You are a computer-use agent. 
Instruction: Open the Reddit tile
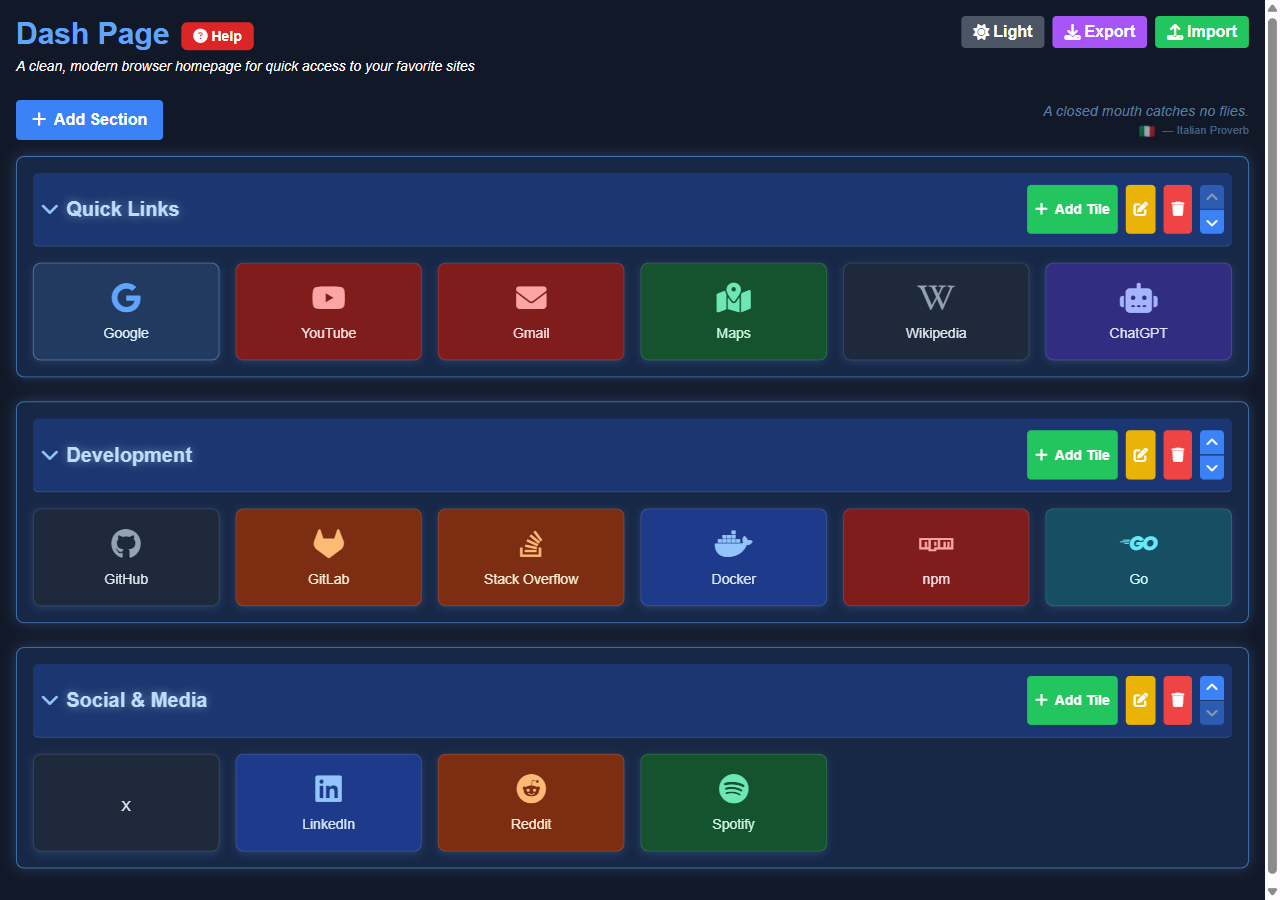coord(531,803)
